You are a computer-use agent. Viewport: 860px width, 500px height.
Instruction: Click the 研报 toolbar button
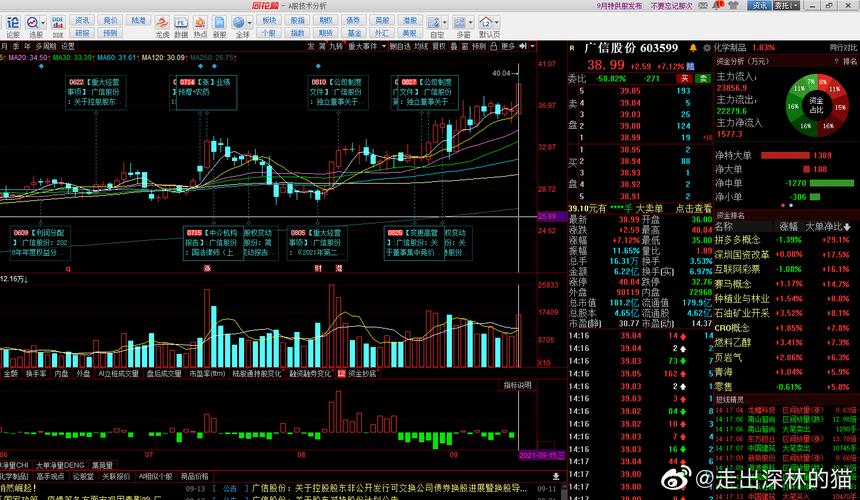coord(82,33)
